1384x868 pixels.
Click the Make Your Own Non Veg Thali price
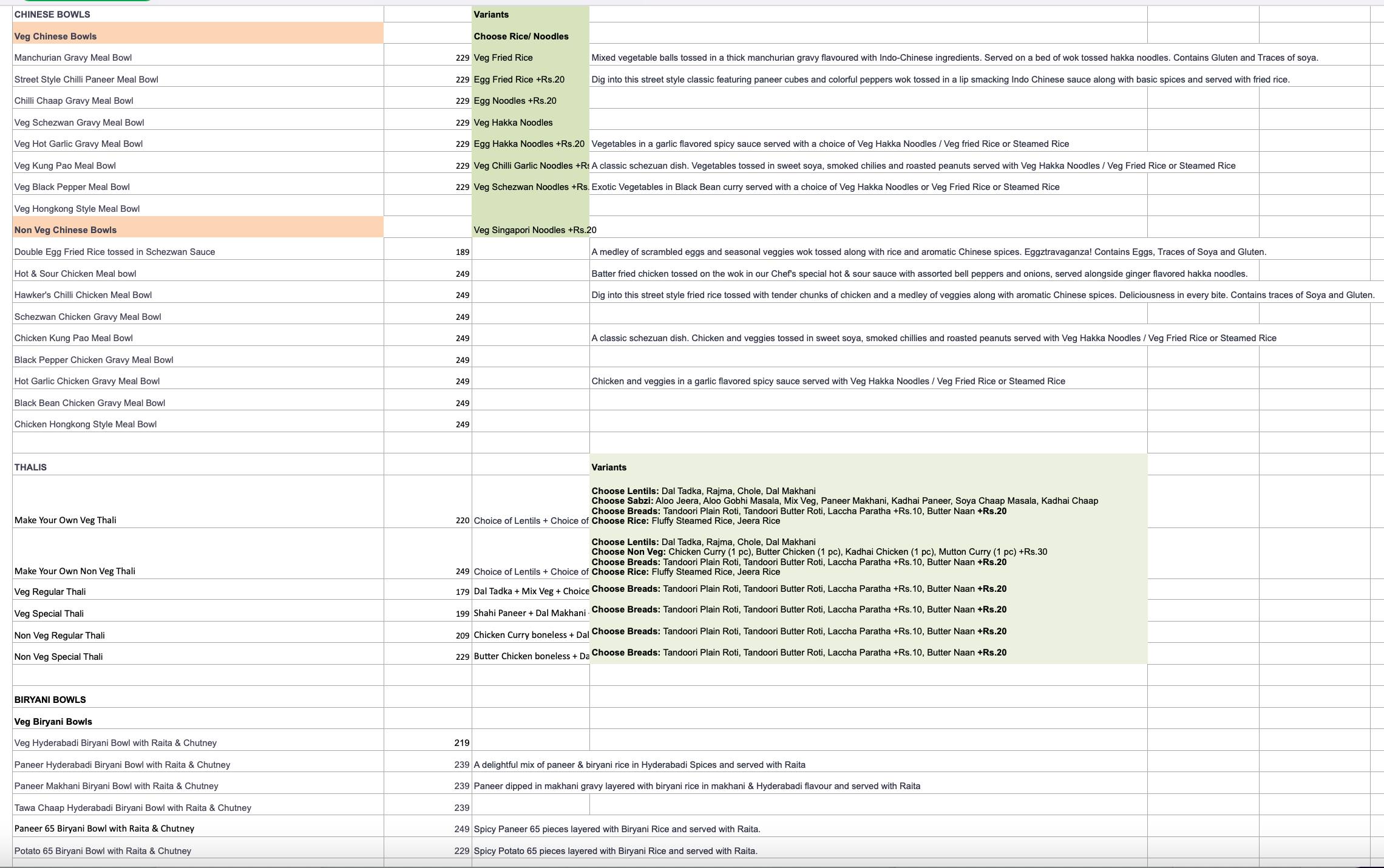462,571
